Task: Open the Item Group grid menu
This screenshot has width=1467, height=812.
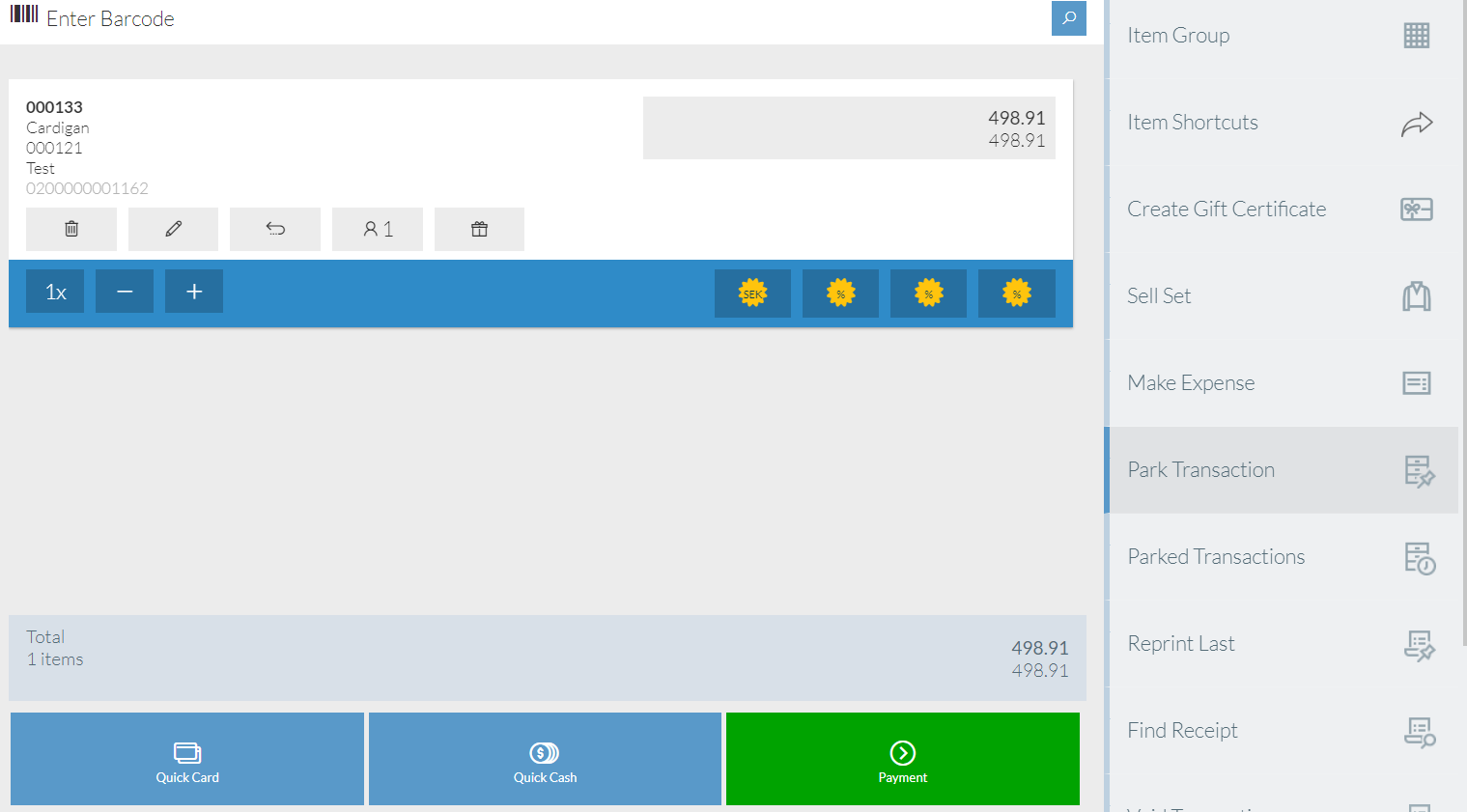Action: pyautogui.click(x=1283, y=36)
